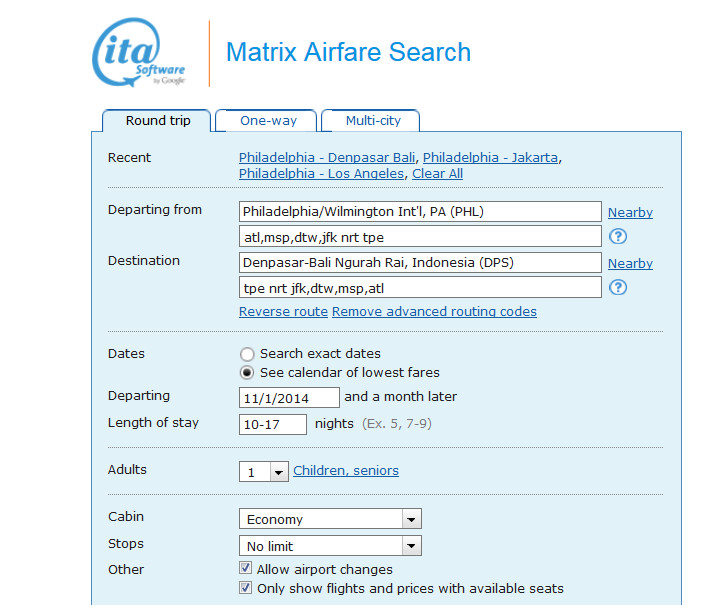This screenshot has width=714, height=605.
Task: Open recent search Philadelphia - Jakarta
Action: pyautogui.click(x=490, y=158)
